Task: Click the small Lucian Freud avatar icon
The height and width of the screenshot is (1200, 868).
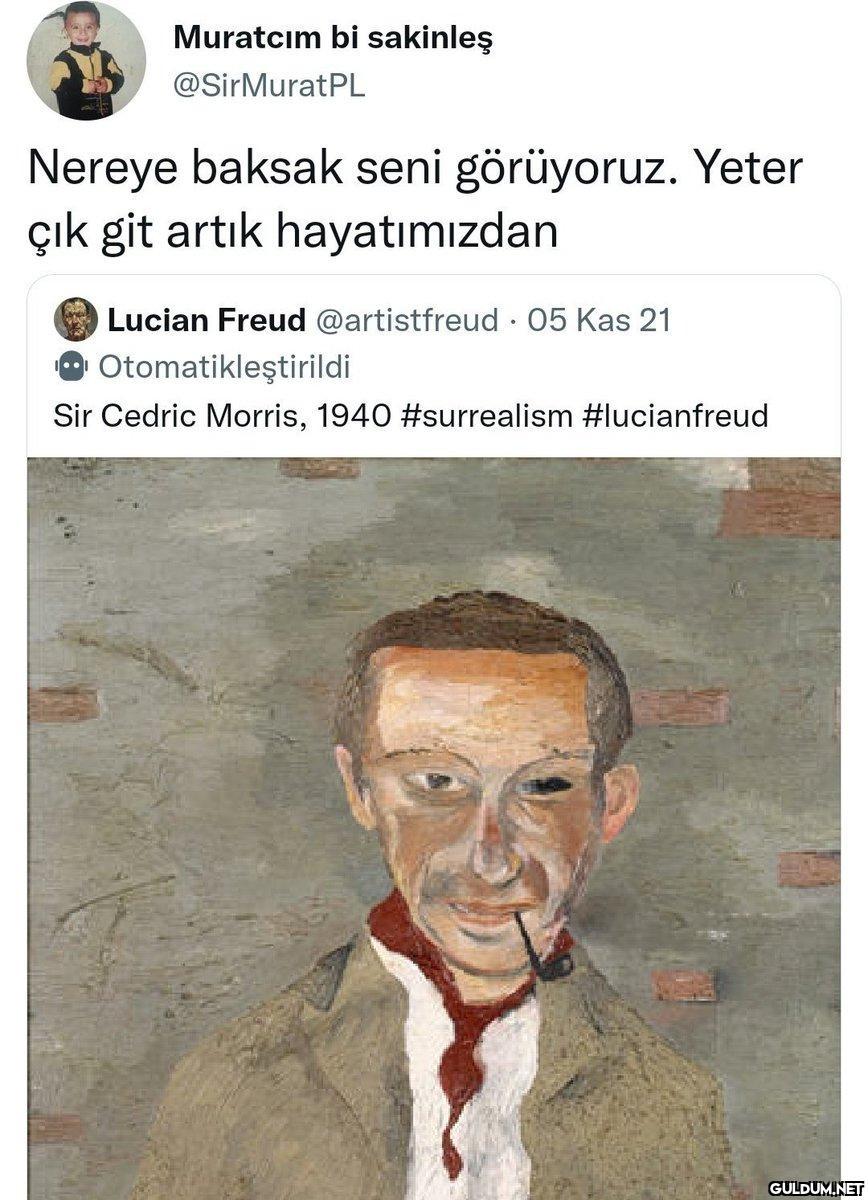Action: tap(76, 320)
